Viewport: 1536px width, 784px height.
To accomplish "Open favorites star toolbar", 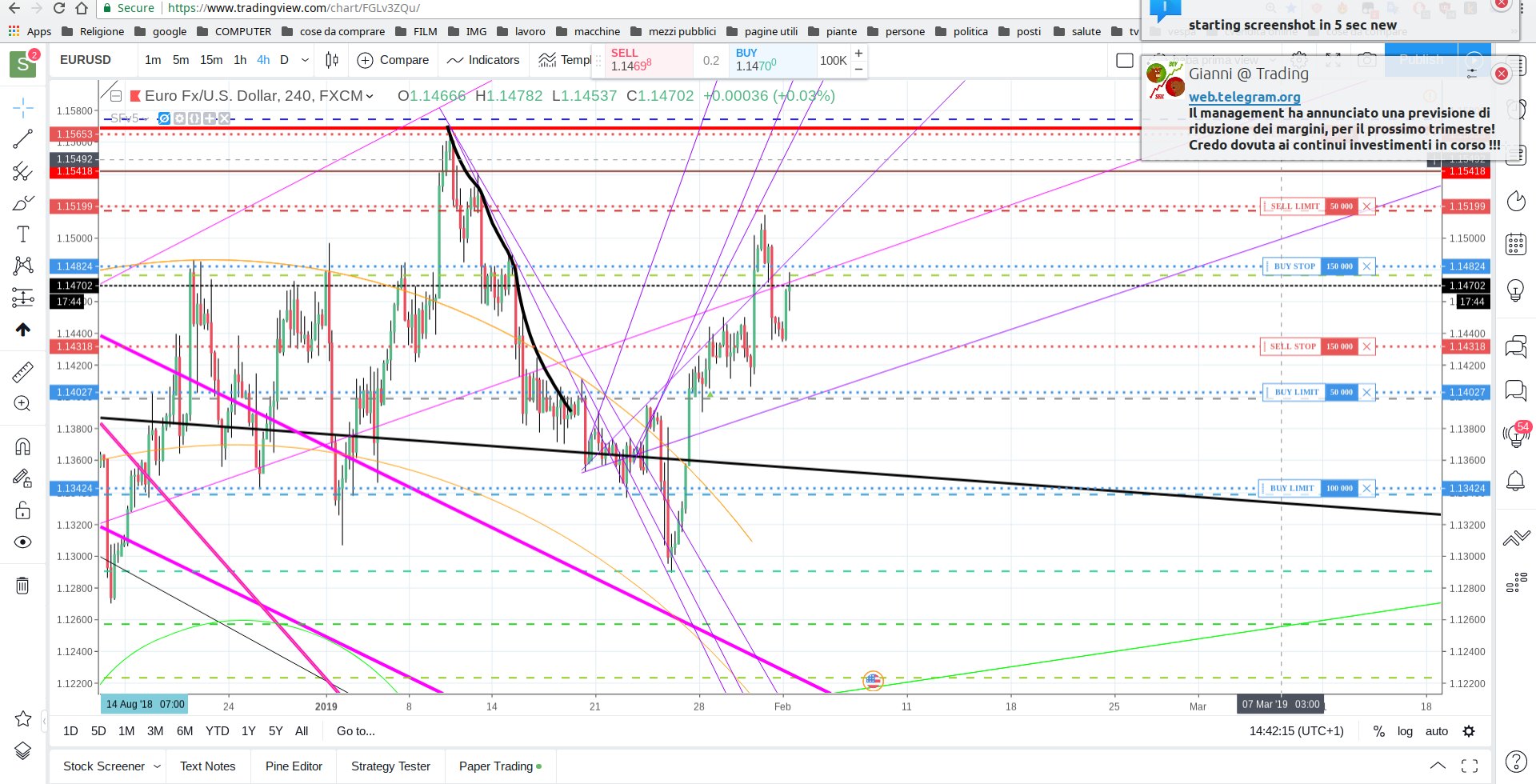I will click(x=23, y=718).
